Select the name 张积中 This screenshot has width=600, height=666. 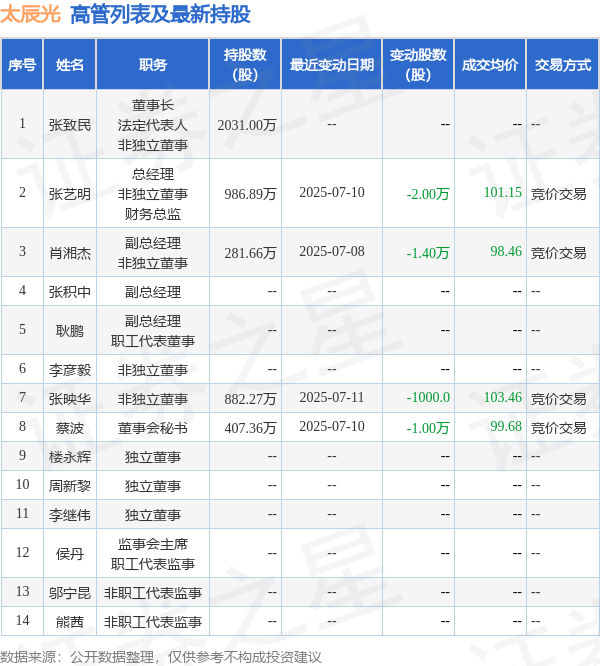pos(70,292)
